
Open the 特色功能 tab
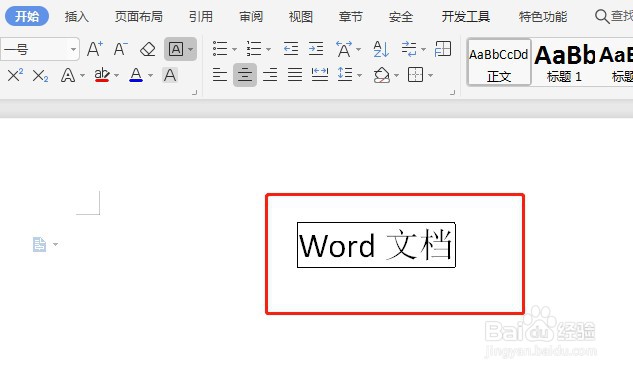[x=543, y=17]
